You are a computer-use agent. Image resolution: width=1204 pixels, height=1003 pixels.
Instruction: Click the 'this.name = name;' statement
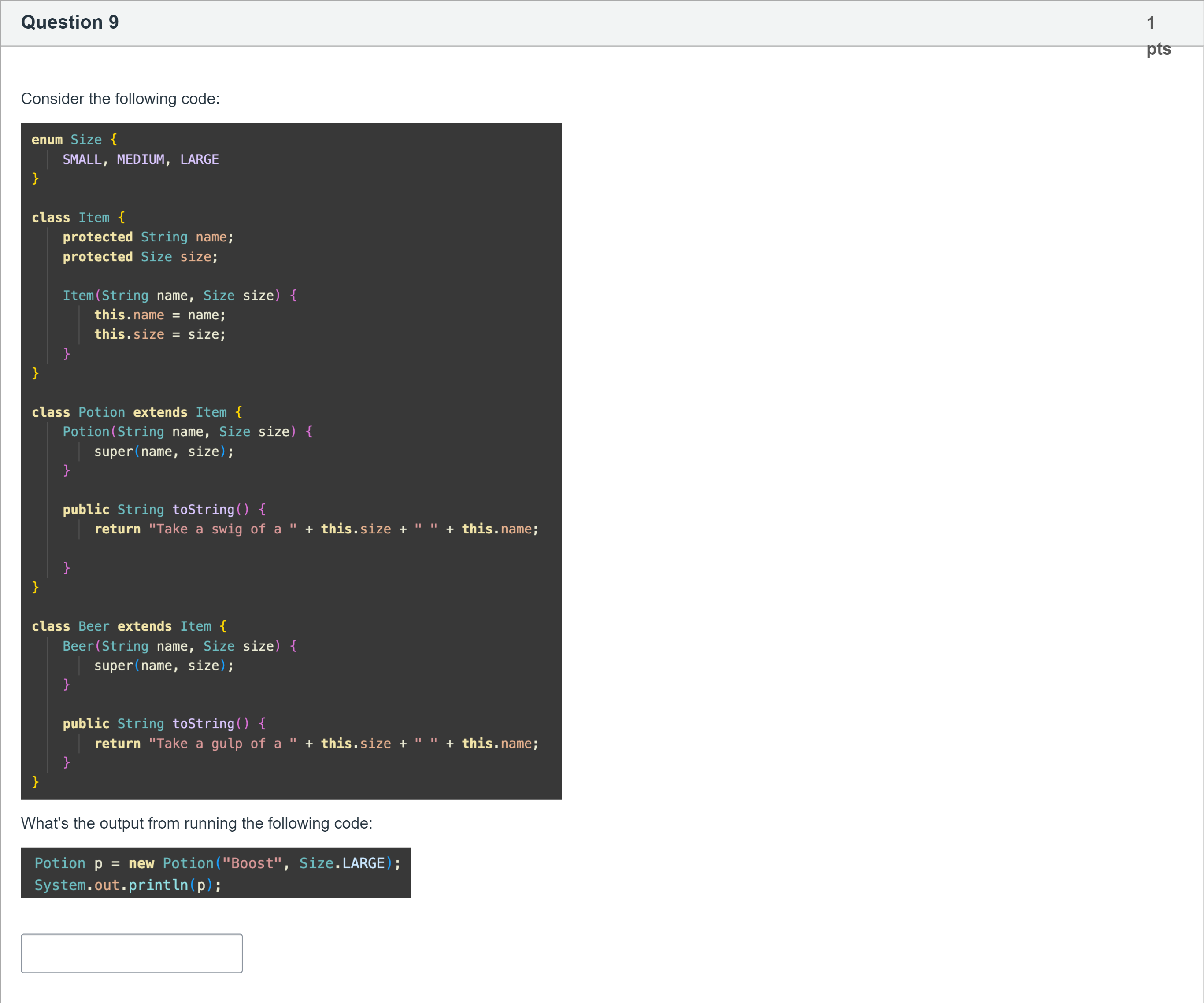click(x=160, y=315)
